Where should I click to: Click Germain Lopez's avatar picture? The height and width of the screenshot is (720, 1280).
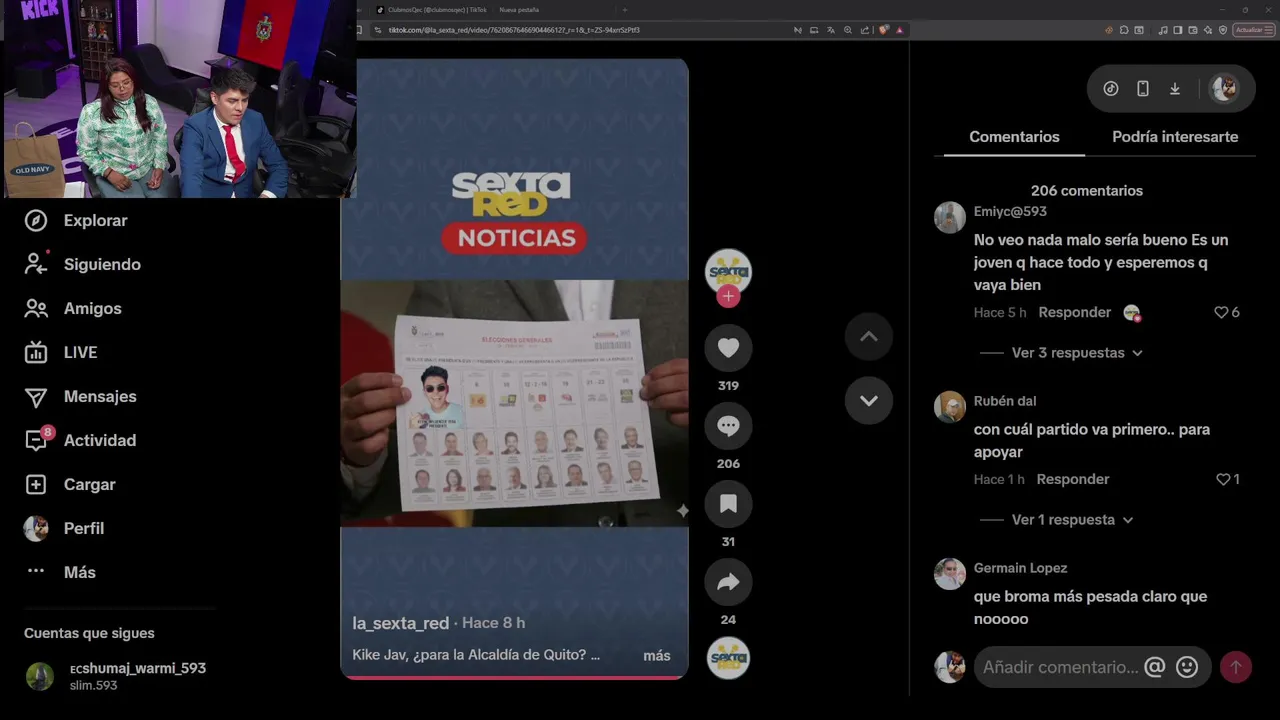(x=949, y=574)
